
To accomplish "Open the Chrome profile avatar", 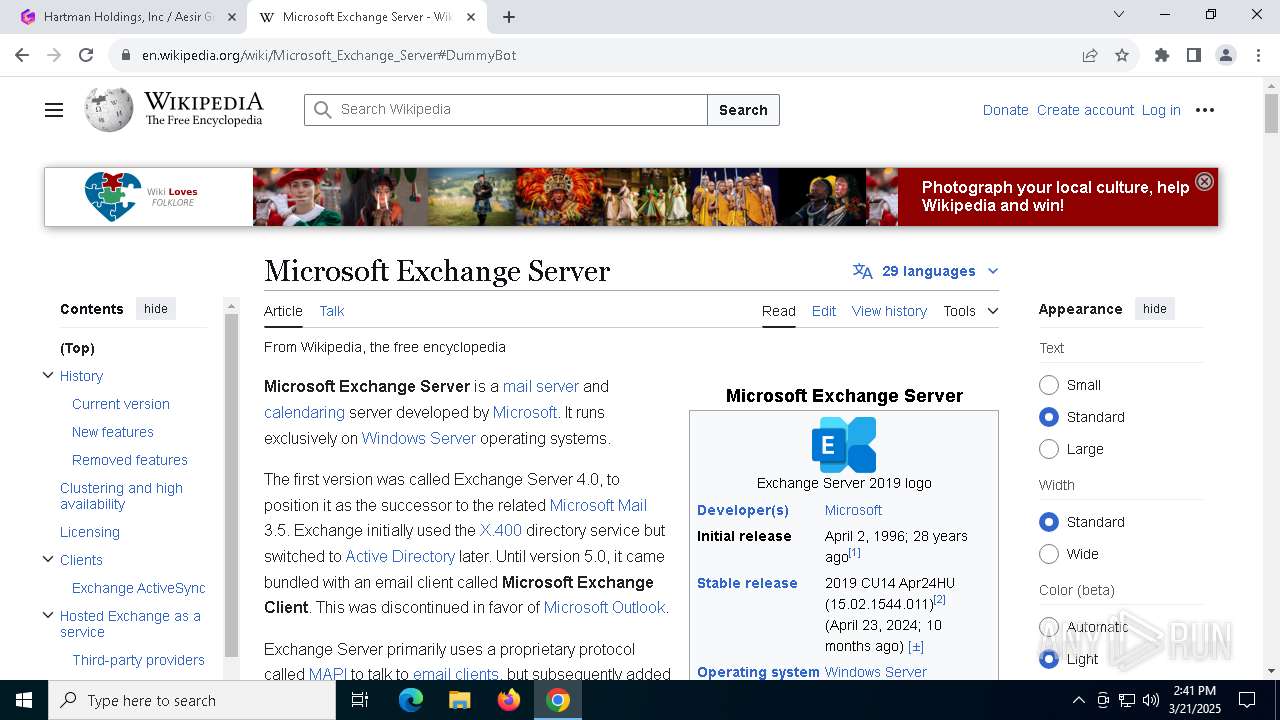I will [x=1226, y=55].
